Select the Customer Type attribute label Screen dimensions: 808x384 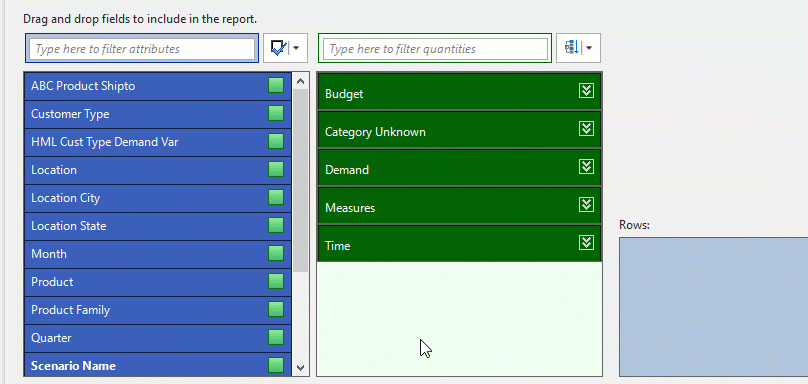point(70,114)
